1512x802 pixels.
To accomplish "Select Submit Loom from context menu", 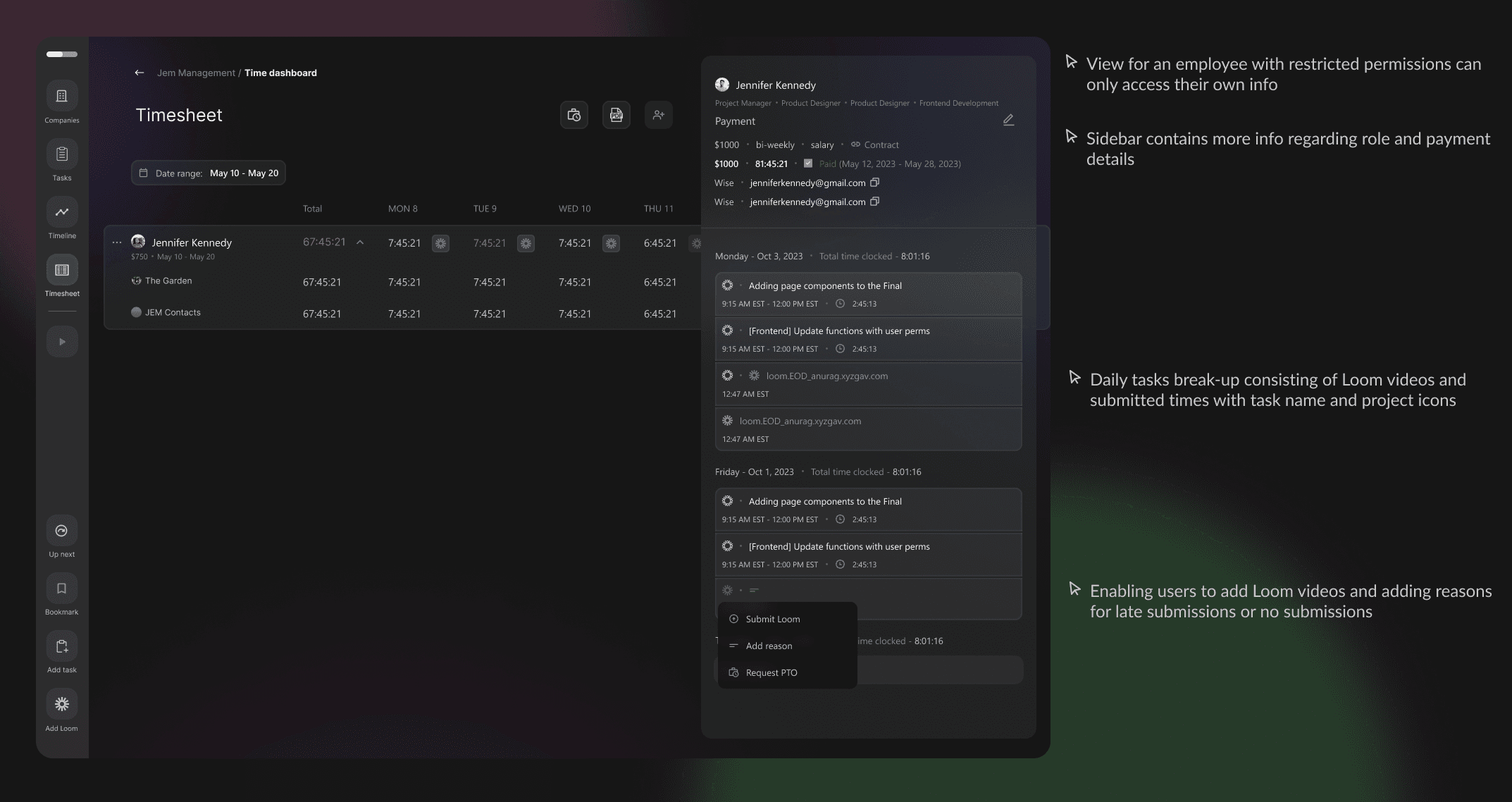I will pyautogui.click(x=772, y=619).
